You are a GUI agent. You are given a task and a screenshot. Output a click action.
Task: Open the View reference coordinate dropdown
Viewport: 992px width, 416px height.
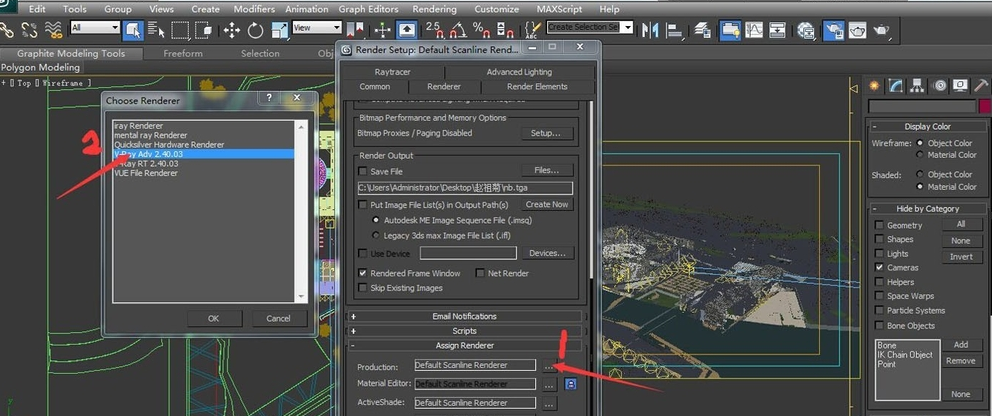click(x=317, y=27)
